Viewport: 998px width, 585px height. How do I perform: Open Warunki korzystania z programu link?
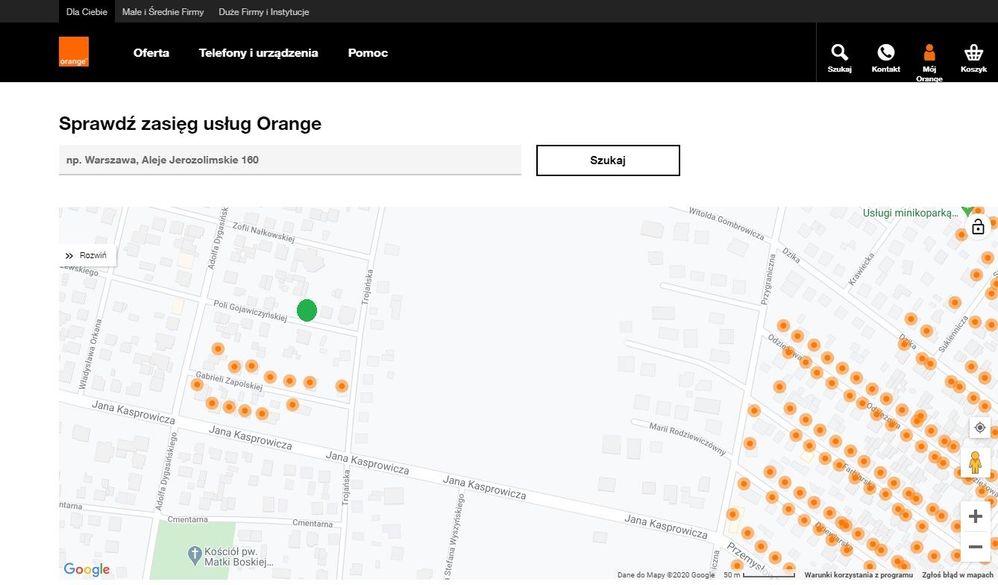pyautogui.click(x=858, y=575)
